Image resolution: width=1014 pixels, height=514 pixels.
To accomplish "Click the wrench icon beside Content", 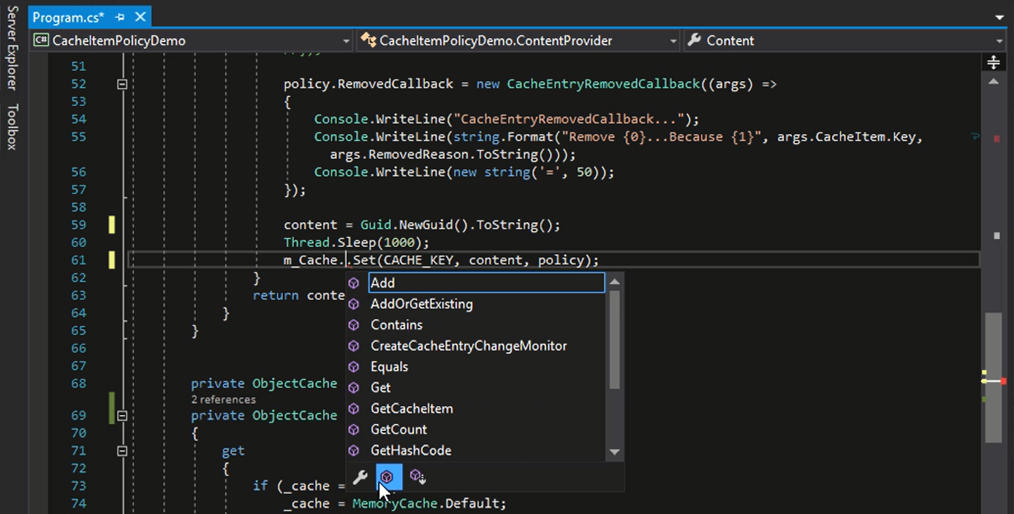I will click(695, 40).
